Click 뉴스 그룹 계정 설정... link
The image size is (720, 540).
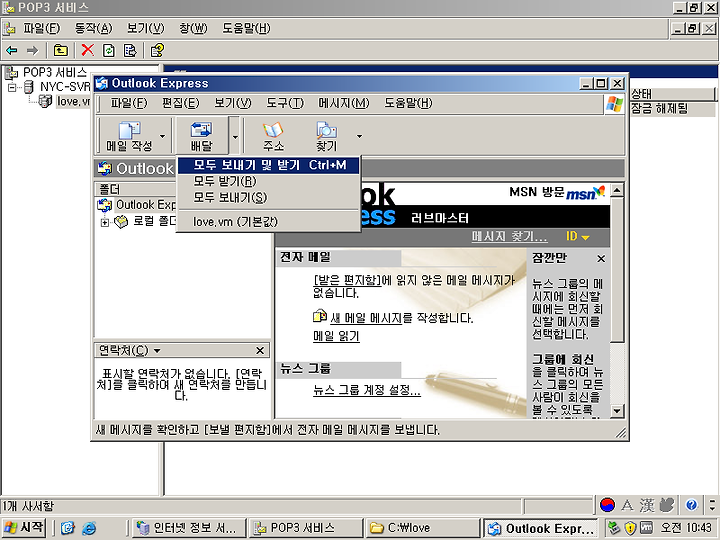(366, 390)
